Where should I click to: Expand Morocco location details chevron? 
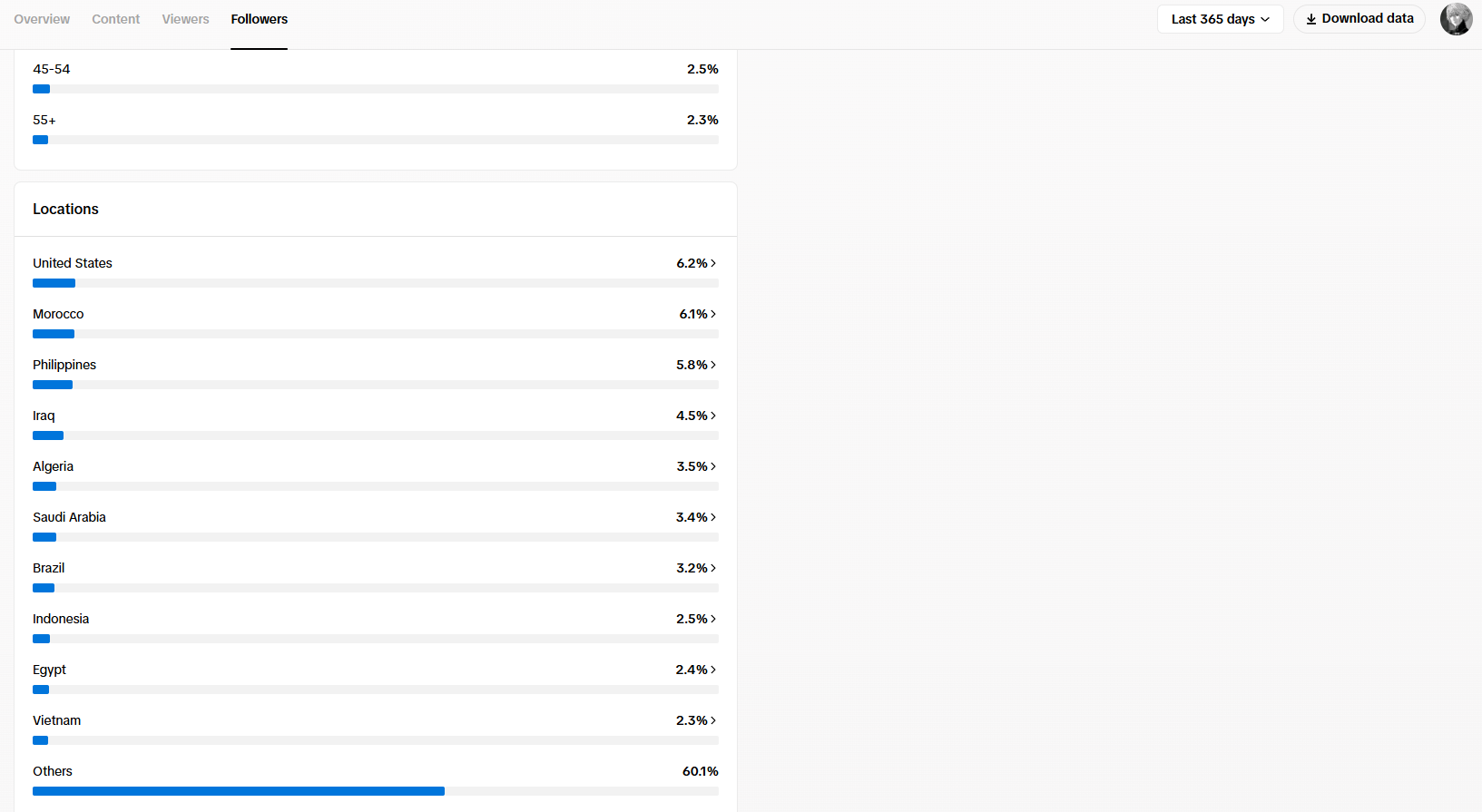coord(713,314)
